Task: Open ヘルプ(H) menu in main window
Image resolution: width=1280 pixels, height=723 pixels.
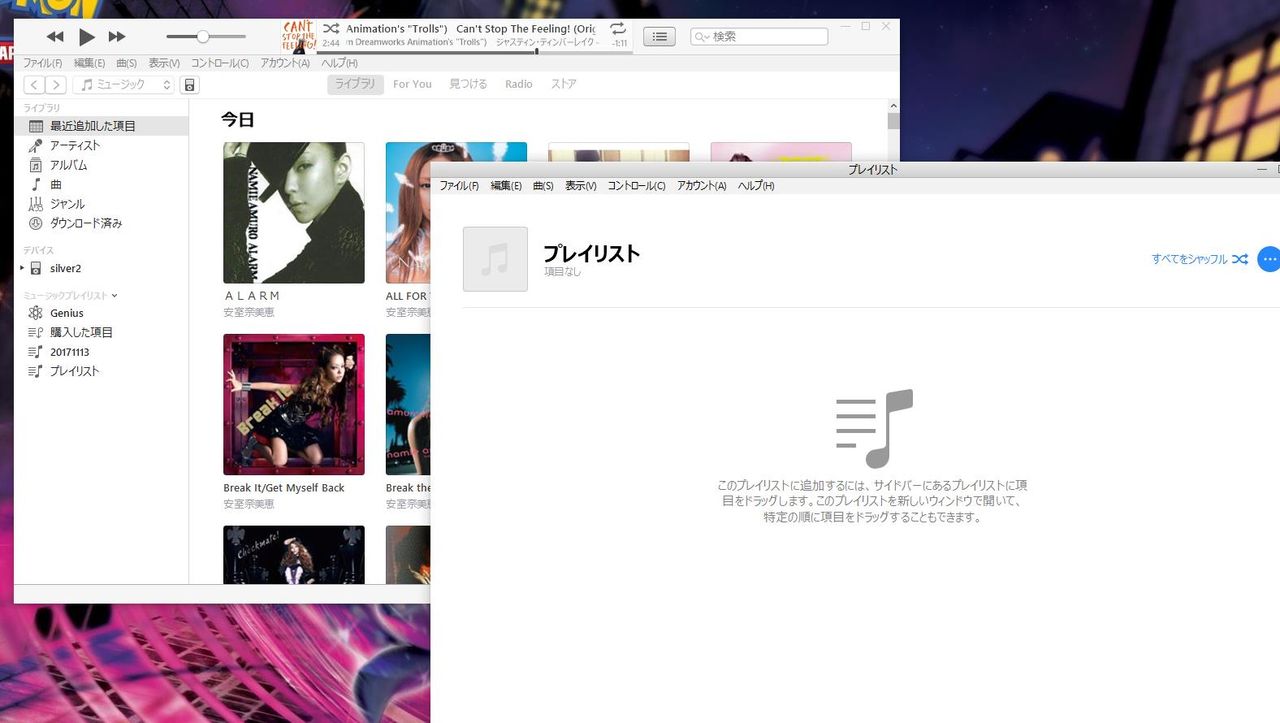Action: [339, 63]
